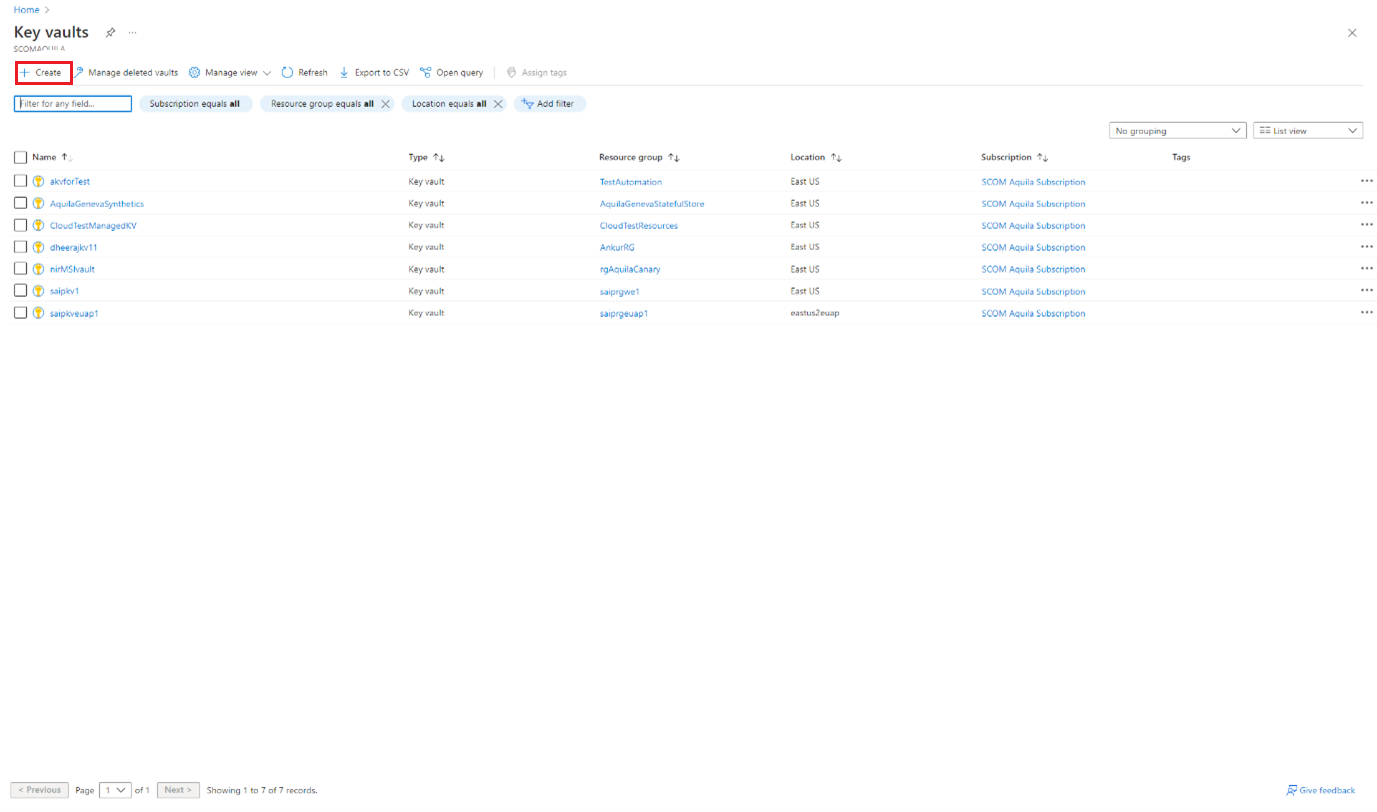
Task: Click the Add filter pill
Action: coord(550,104)
